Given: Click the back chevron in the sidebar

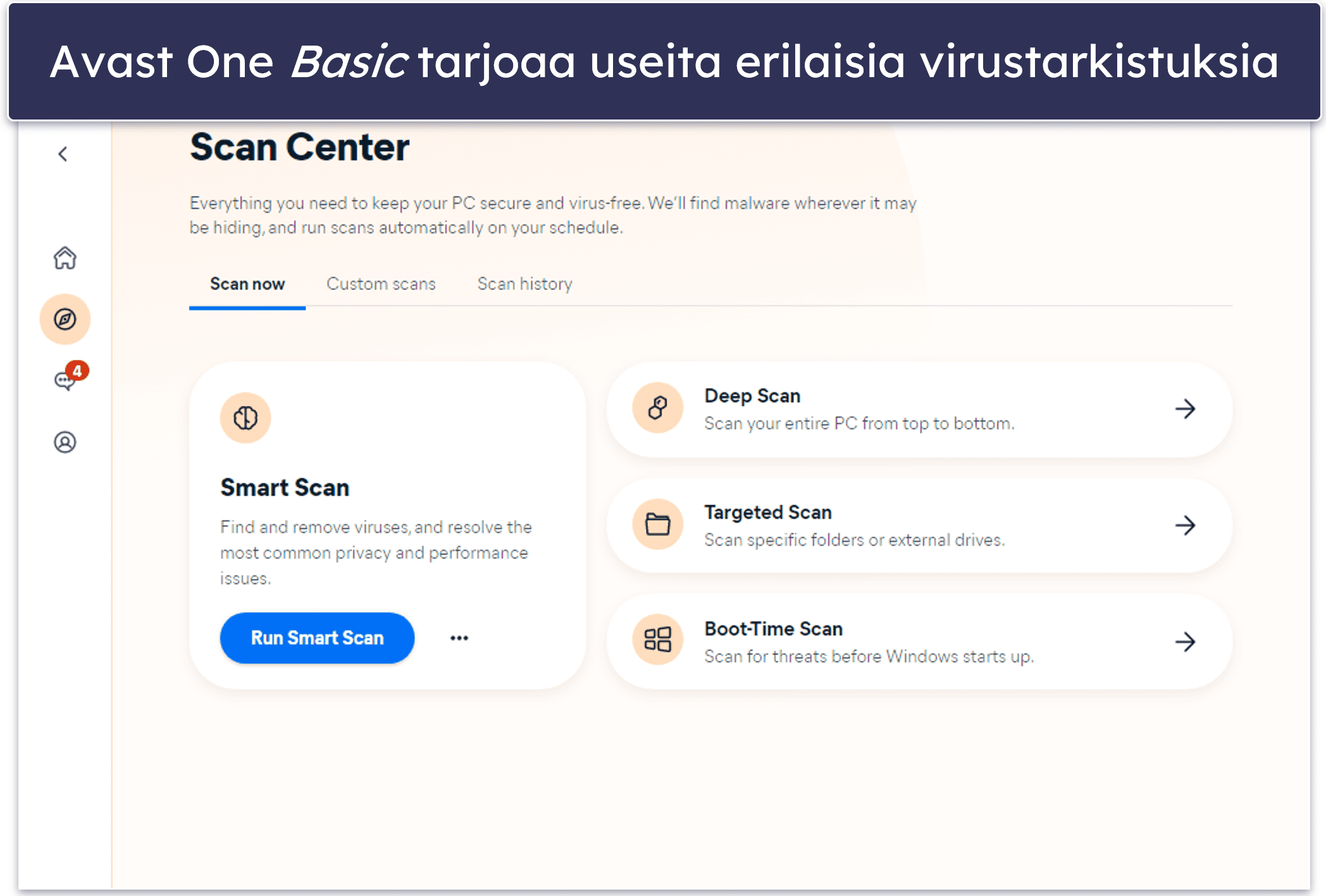Looking at the screenshot, I should 63,154.
